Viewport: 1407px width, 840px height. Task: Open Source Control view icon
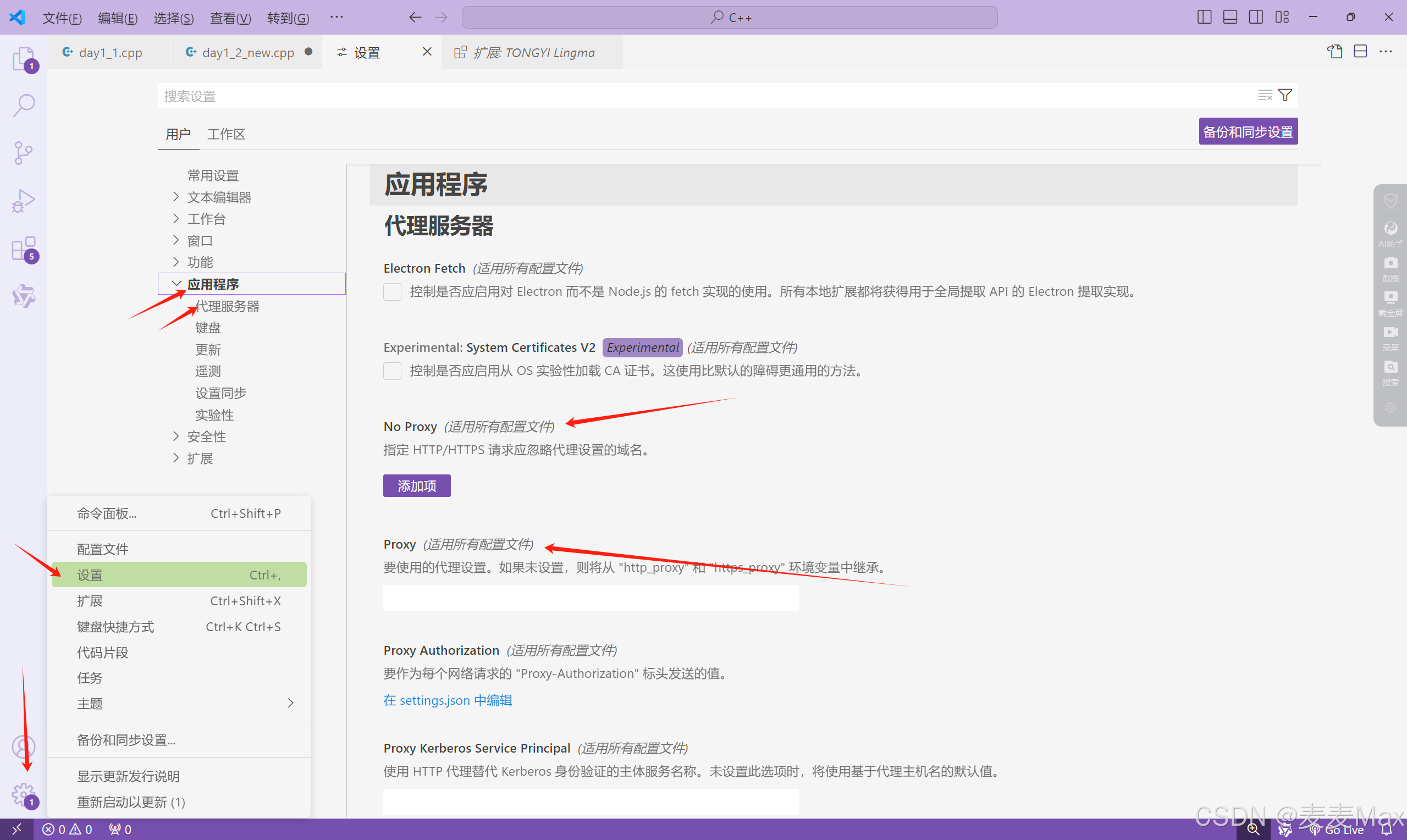[x=24, y=153]
